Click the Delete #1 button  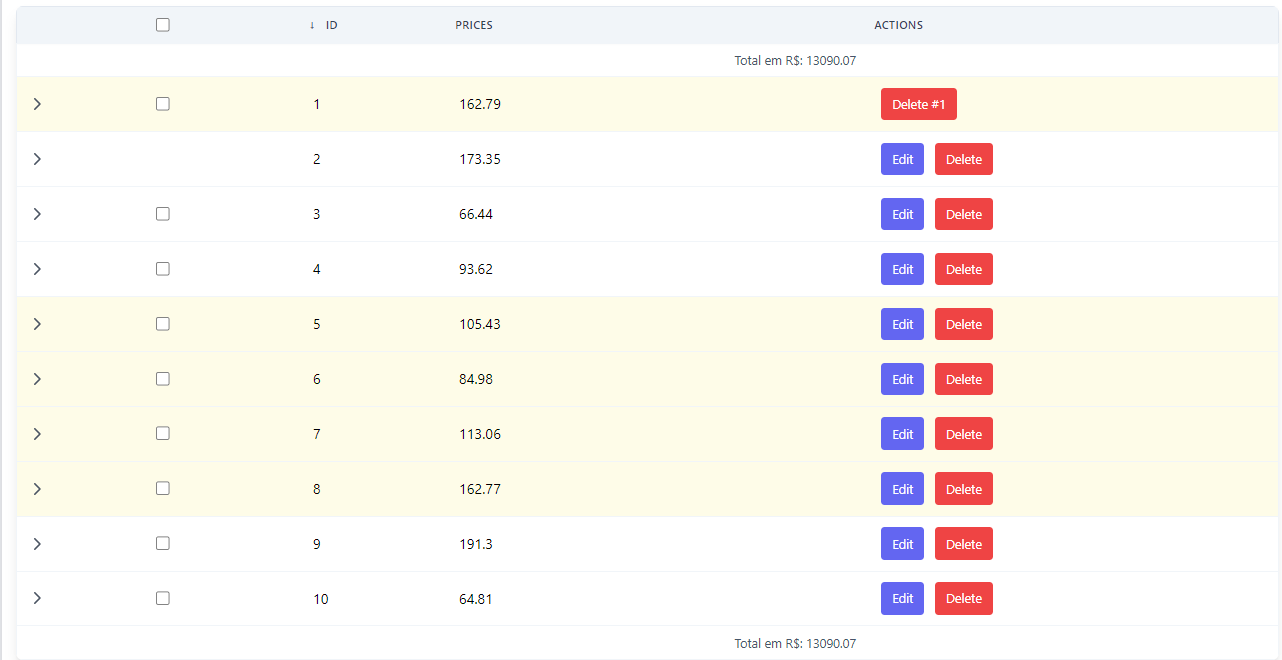pyautogui.click(x=918, y=104)
